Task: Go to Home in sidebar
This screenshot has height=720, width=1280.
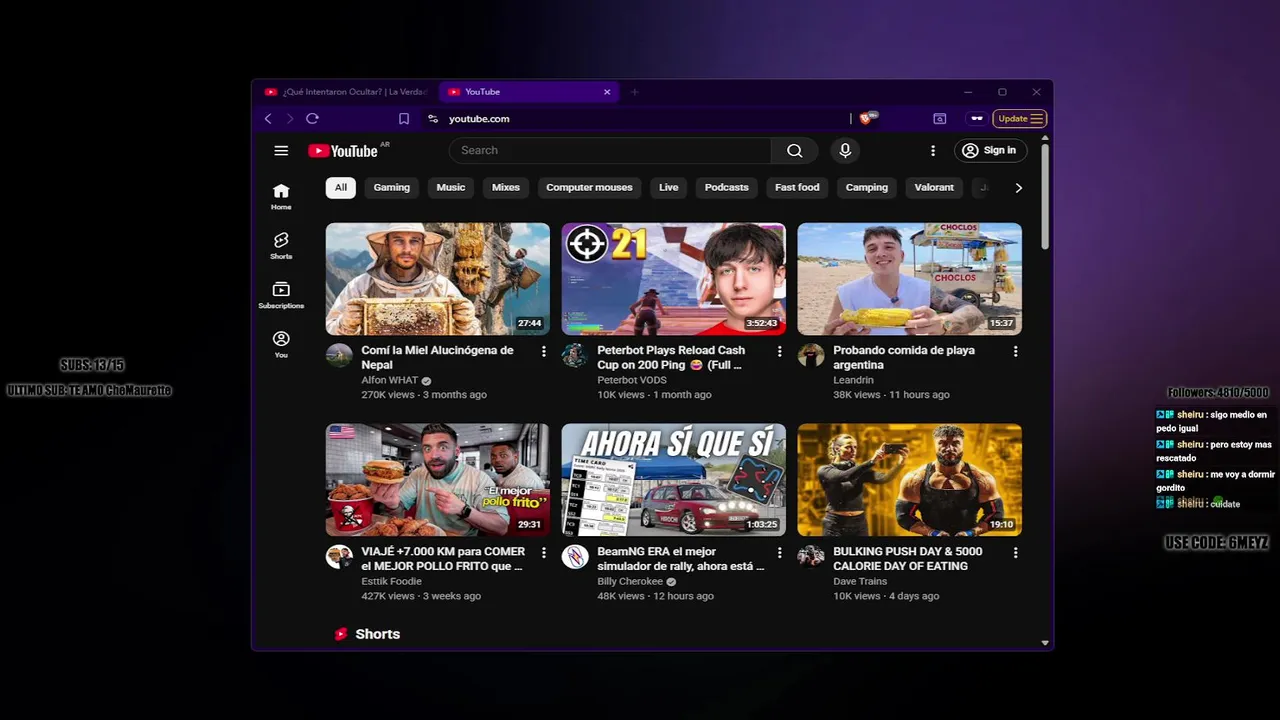Action: click(281, 196)
